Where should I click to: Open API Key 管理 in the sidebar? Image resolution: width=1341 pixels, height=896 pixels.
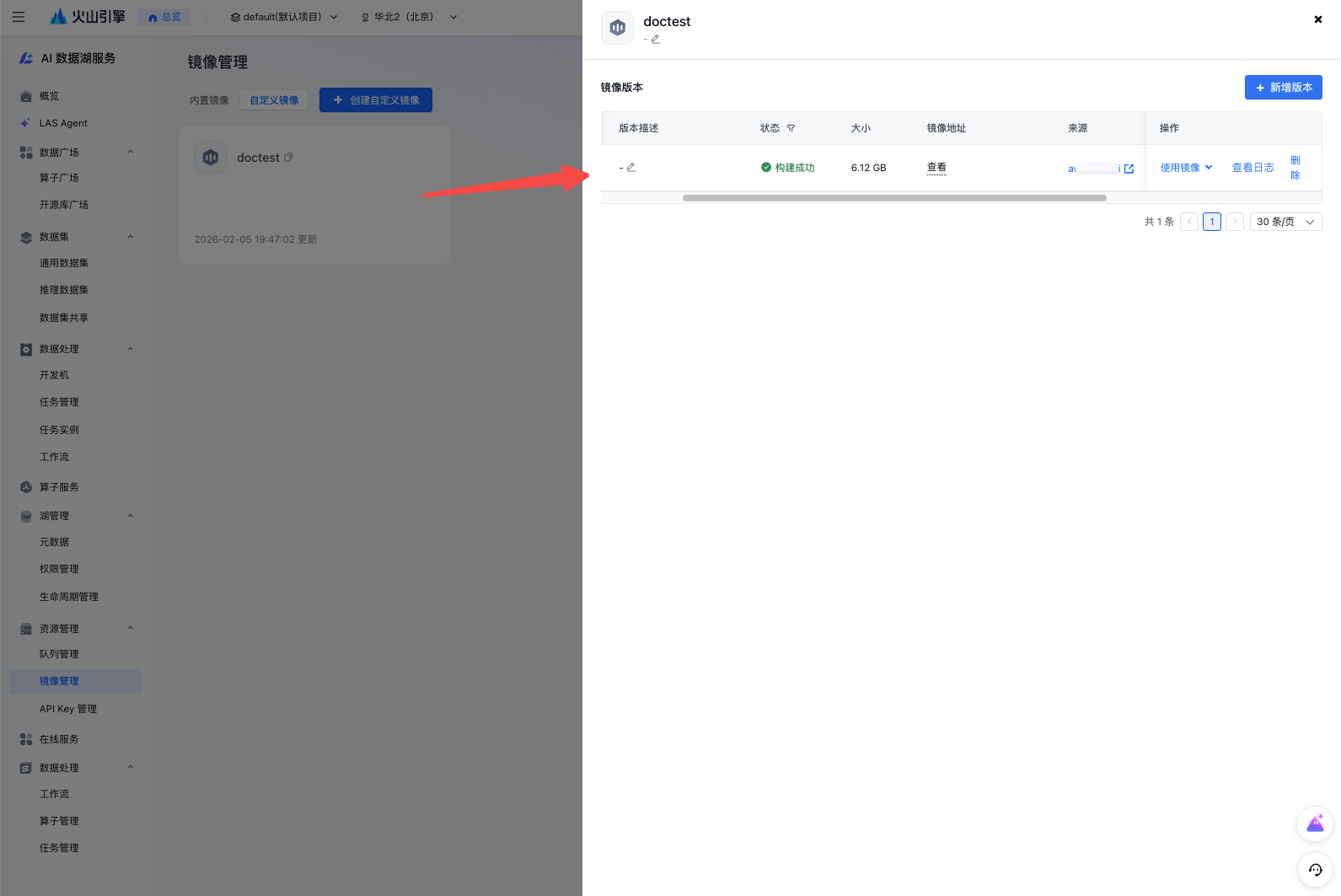[x=68, y=709]
